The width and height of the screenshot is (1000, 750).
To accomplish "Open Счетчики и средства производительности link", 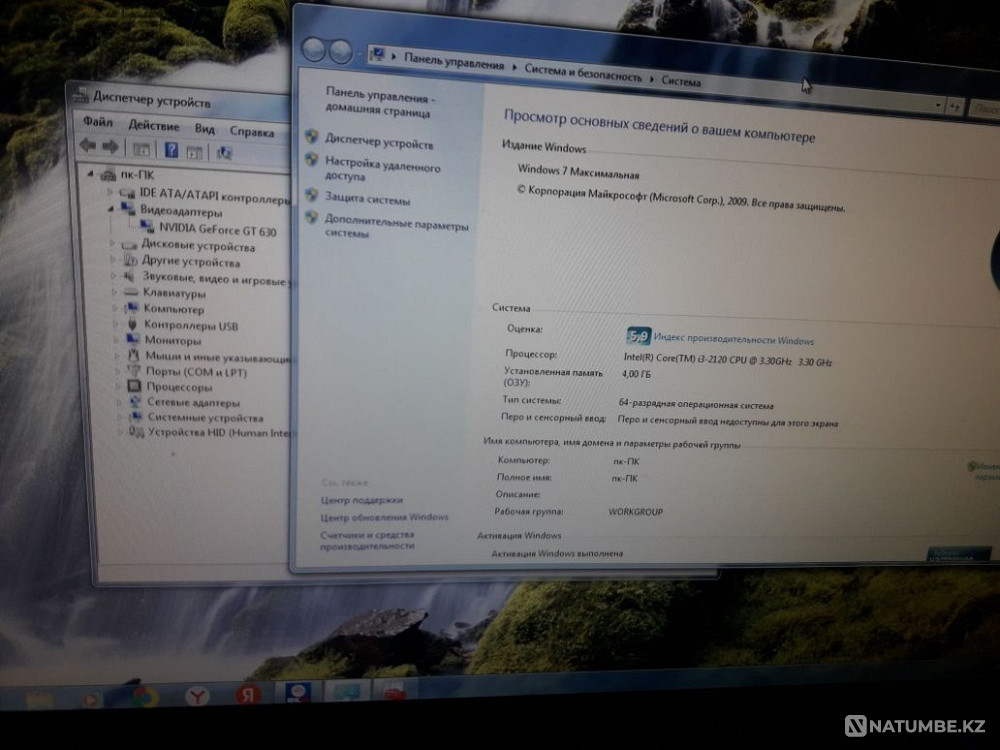I will 367,540.
